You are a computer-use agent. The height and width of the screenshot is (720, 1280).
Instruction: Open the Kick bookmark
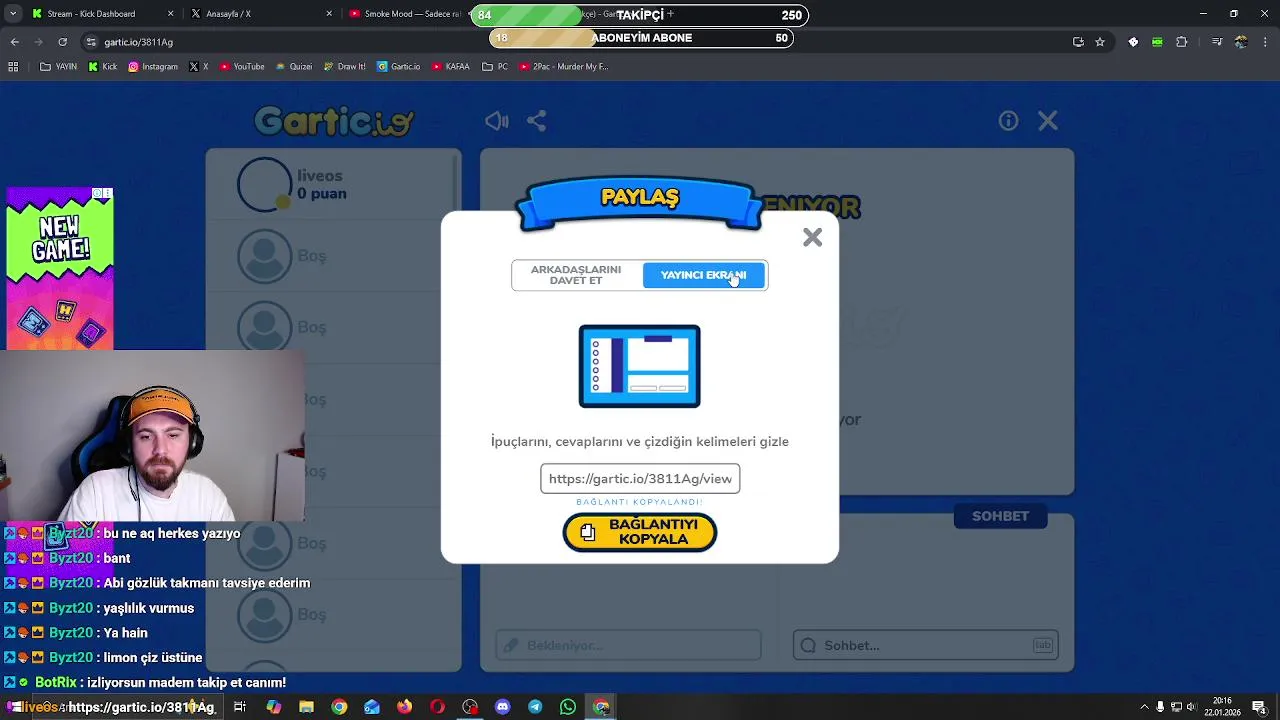(x=103, y=67)
